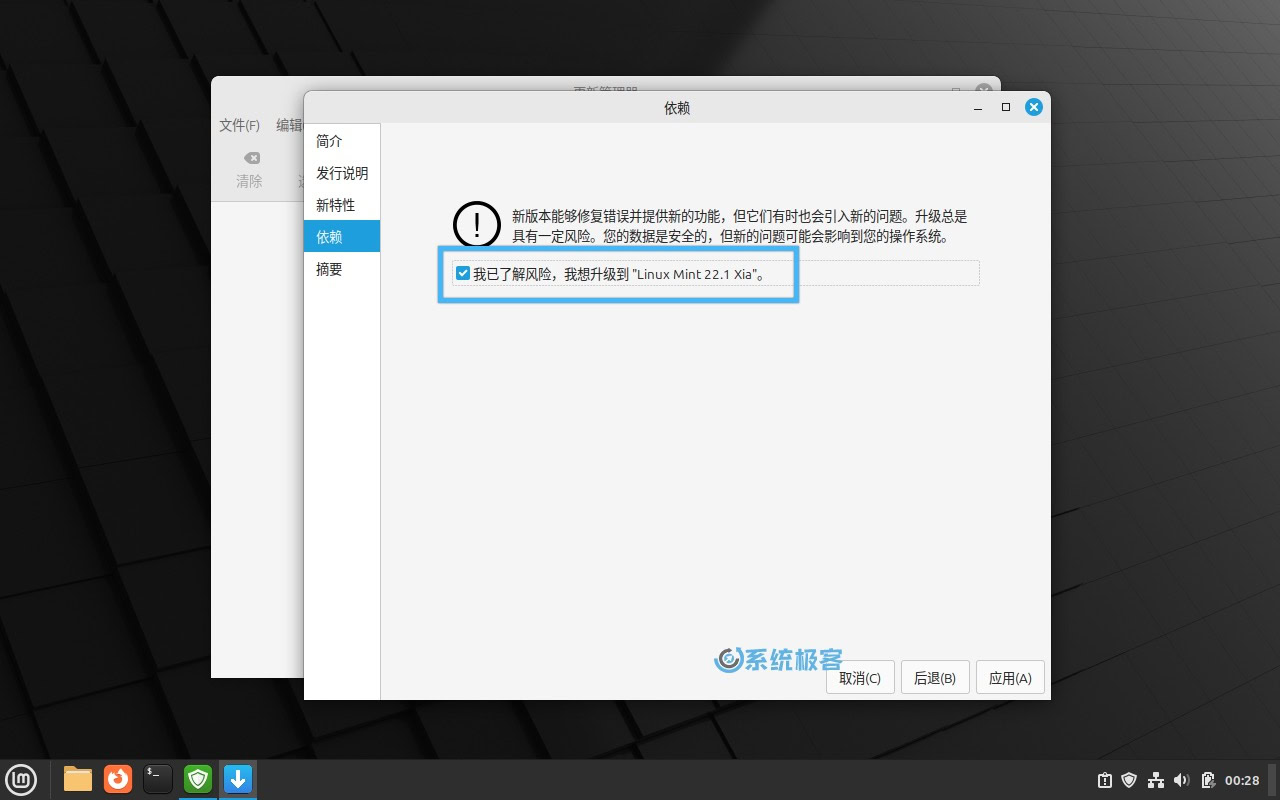
Task: Click the 应用(A) button
Action: tap(1010, 678)
